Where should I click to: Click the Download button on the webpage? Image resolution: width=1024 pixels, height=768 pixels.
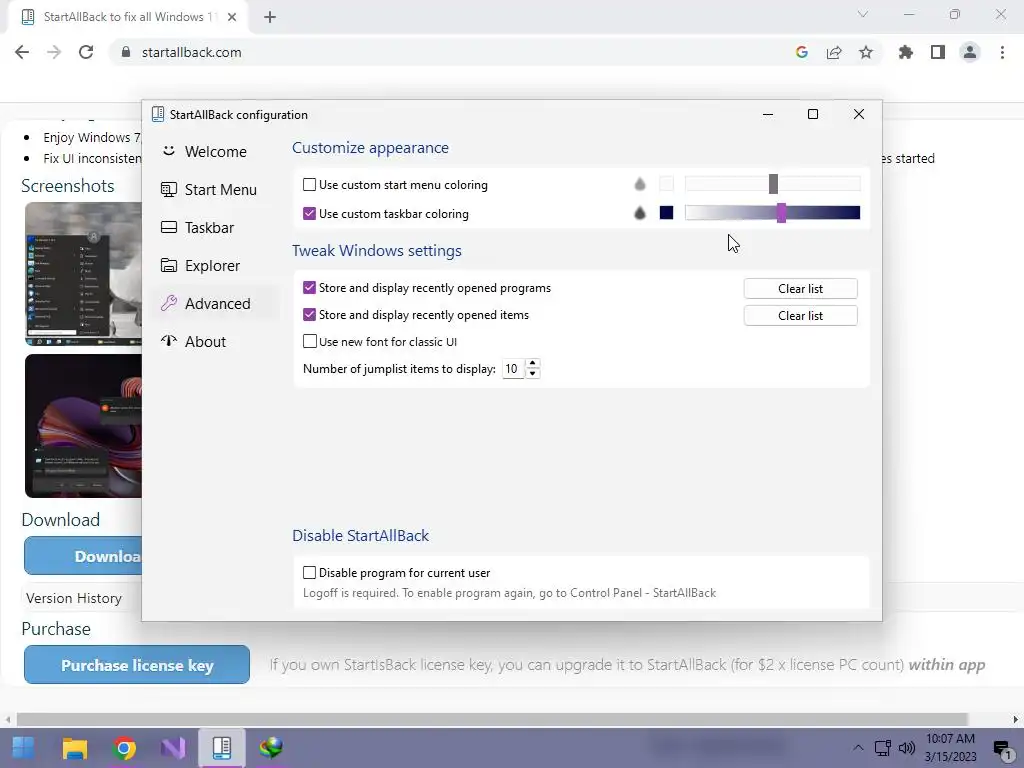point(83,556)
